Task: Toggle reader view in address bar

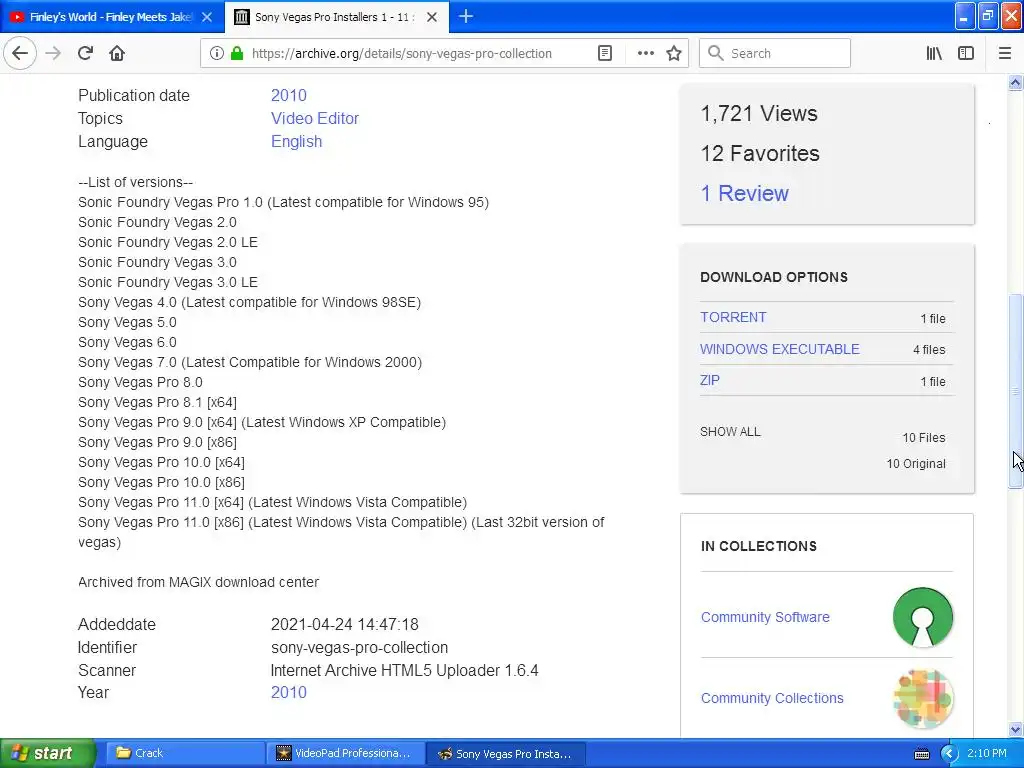Action: pyautogui.click(x=605, y=53)
